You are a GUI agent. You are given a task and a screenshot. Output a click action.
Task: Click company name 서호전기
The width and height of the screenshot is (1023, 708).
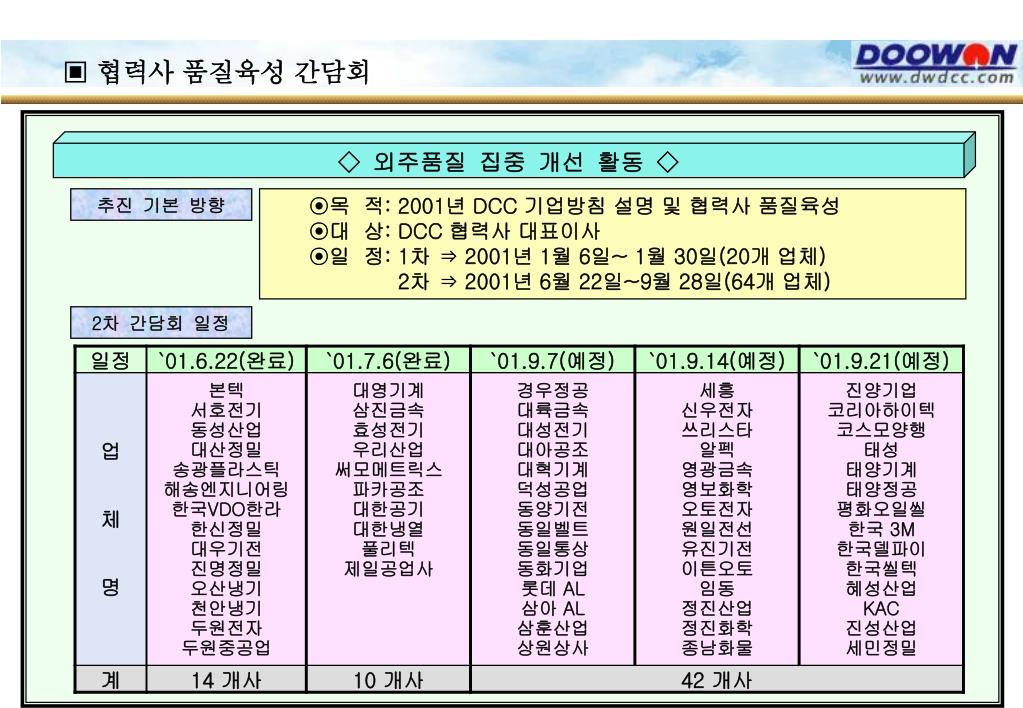(x=226, y=410)
